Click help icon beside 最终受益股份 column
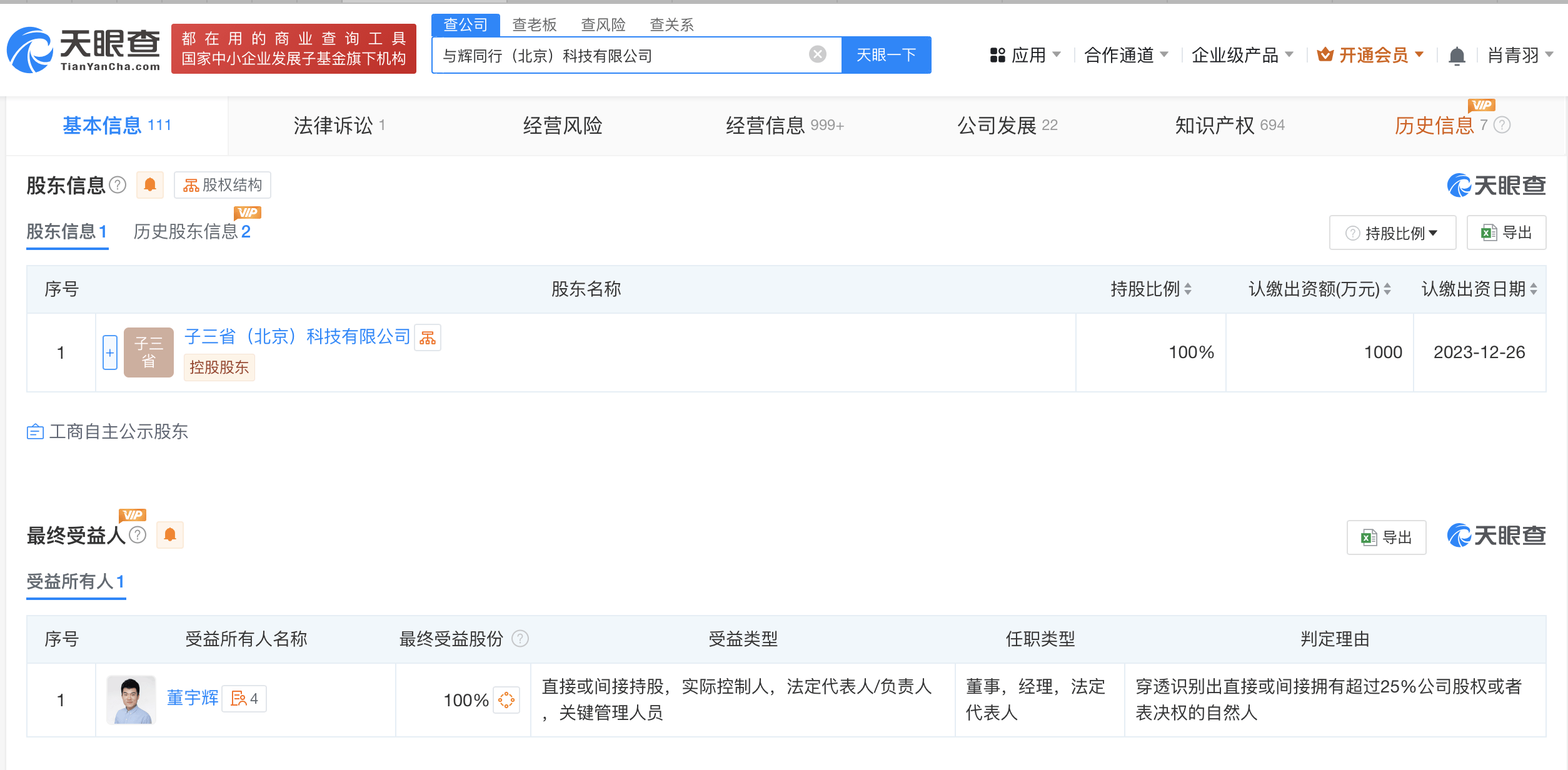The height and width of the screenshot is (770, 1568). [520, 639]
